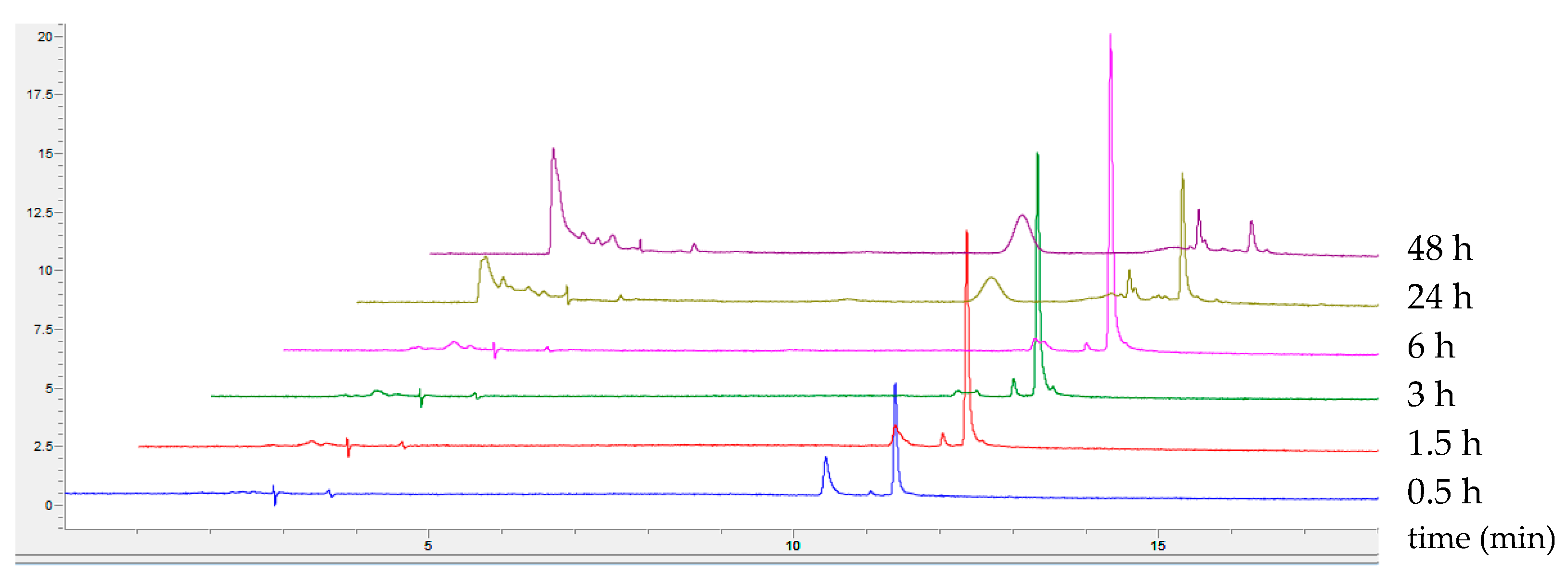Click the tall green peak in 3 h trace
The image size is (1568, 588).
(1037, 274)
